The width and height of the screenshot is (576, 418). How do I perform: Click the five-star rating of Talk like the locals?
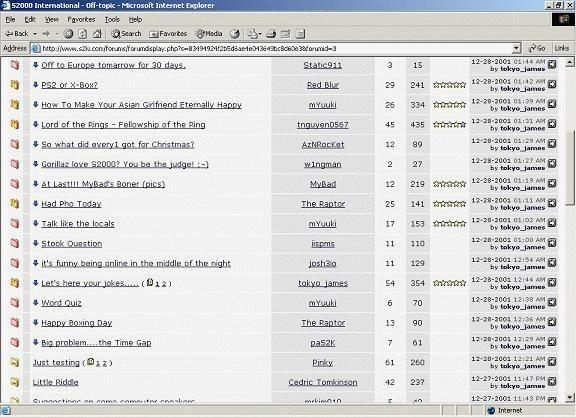(x=449, y=223)
